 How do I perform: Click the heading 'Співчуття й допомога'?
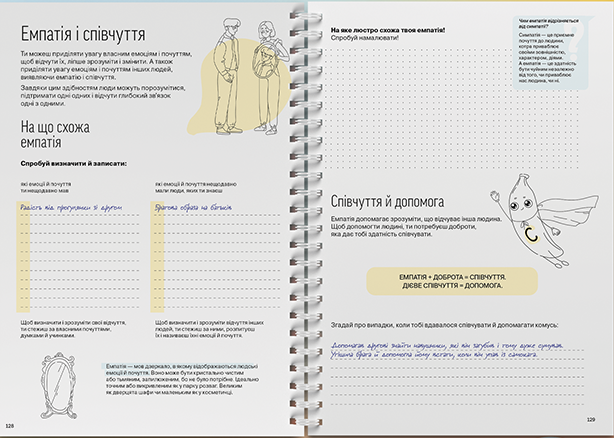387,202
